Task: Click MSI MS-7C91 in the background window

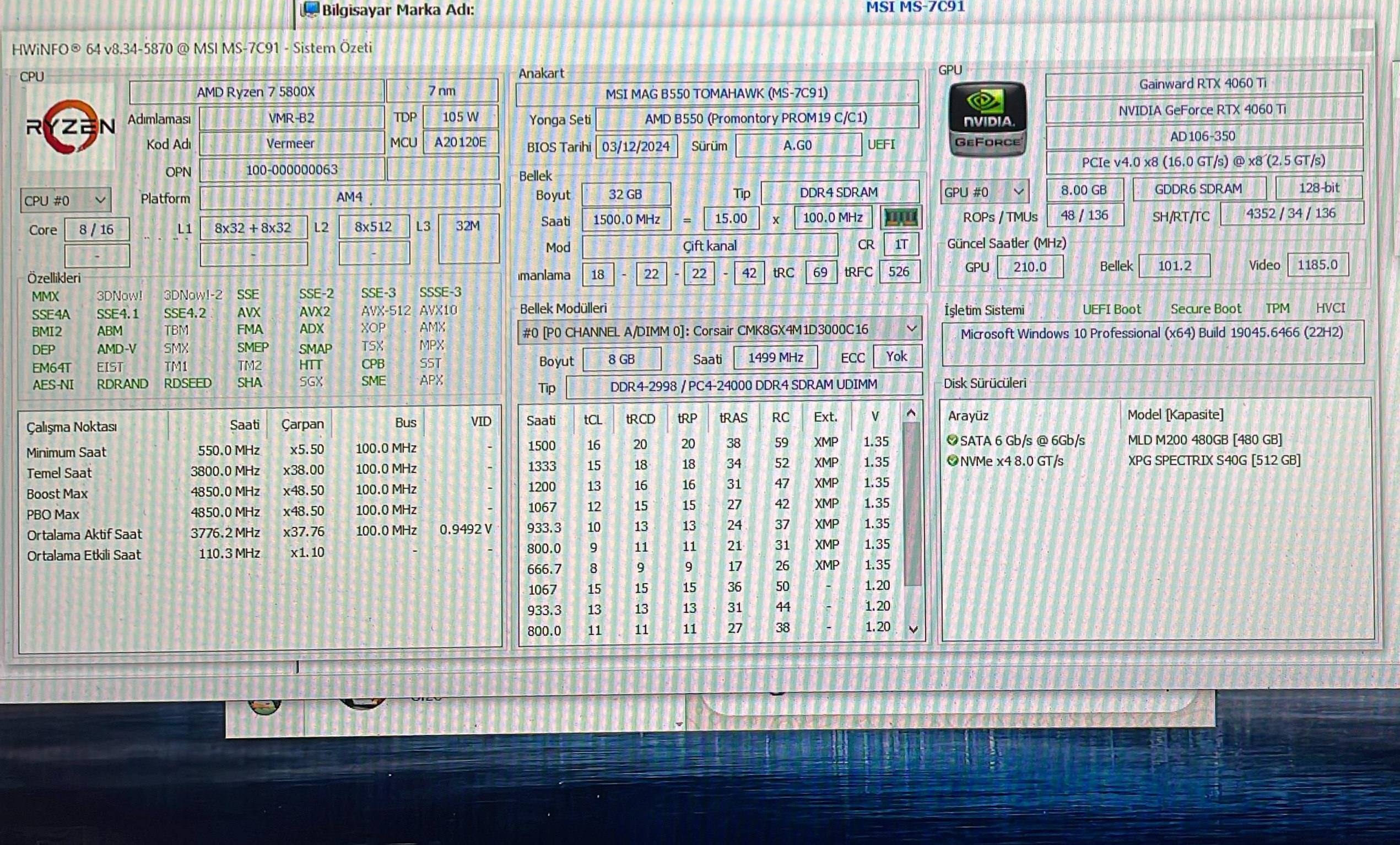Action: pyautogui.click(x=915, y=7)
